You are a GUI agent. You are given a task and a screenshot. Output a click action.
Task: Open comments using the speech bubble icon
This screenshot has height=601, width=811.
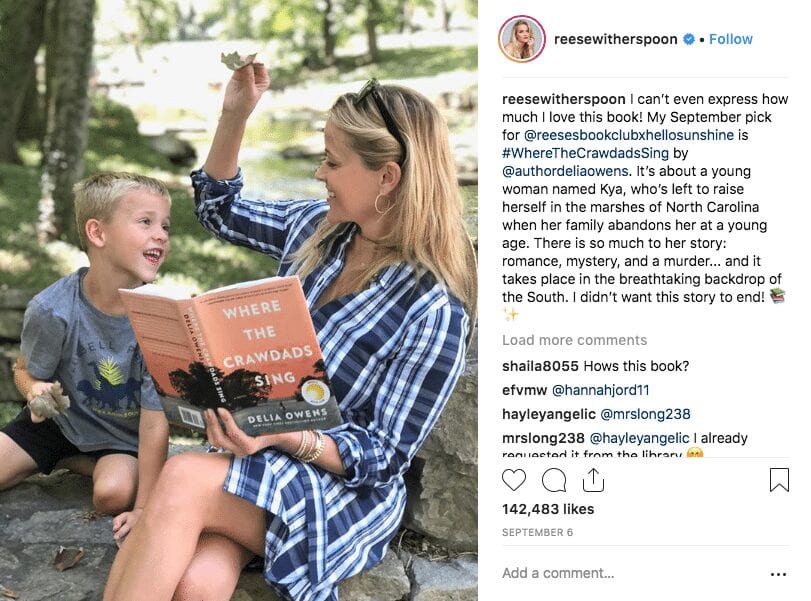(553, 480)
